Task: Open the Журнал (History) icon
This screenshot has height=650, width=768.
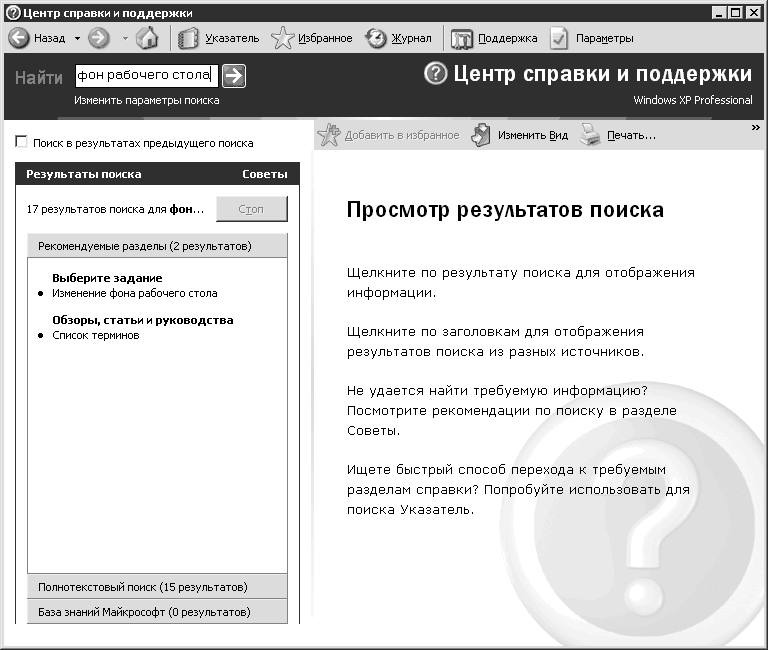Action: [x=377, y=39]
